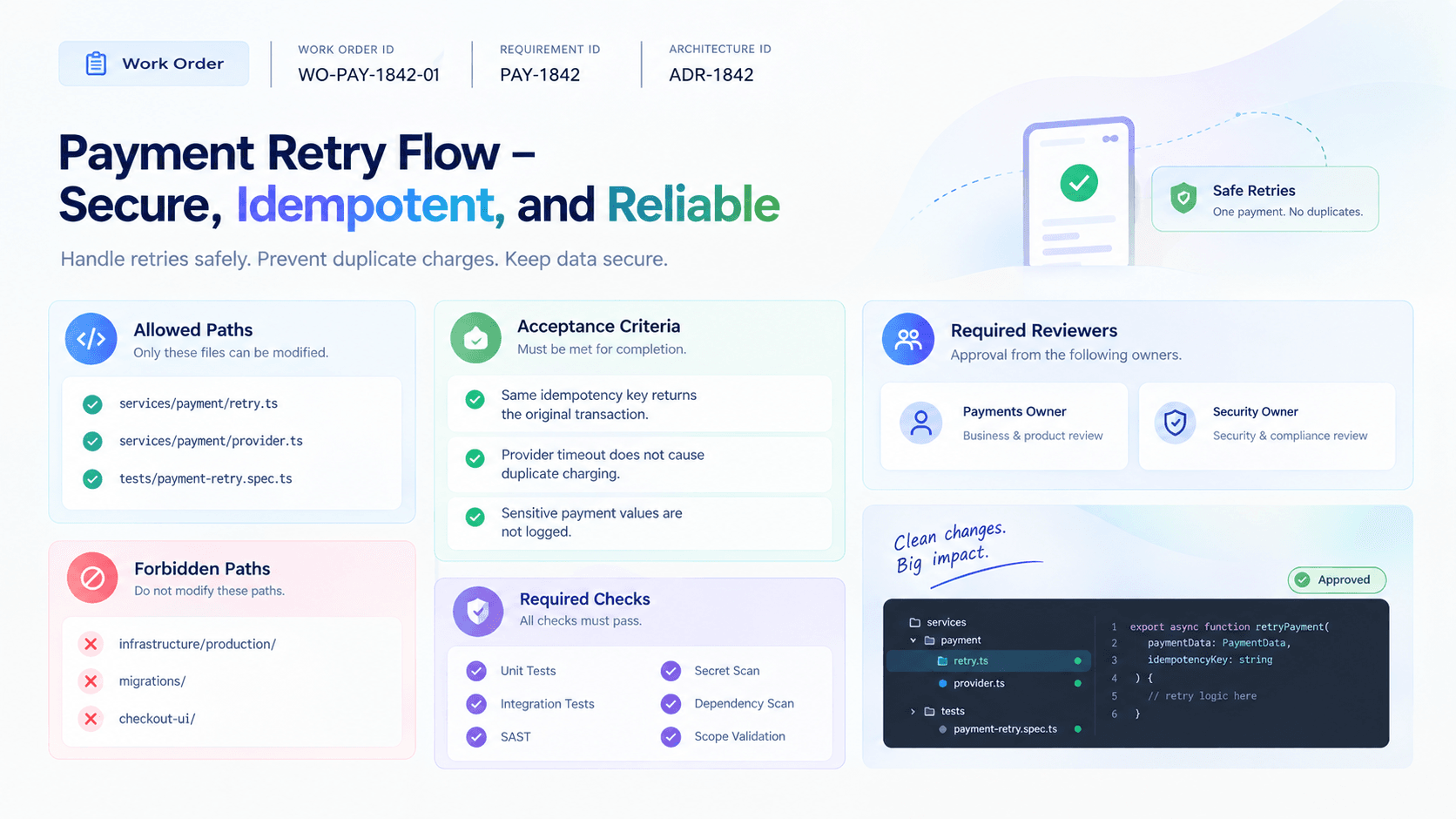The image size is (1456, 819).
Task: Select the Payments Owner person icon
Action: pyautogui.click(x=921, y=423)
